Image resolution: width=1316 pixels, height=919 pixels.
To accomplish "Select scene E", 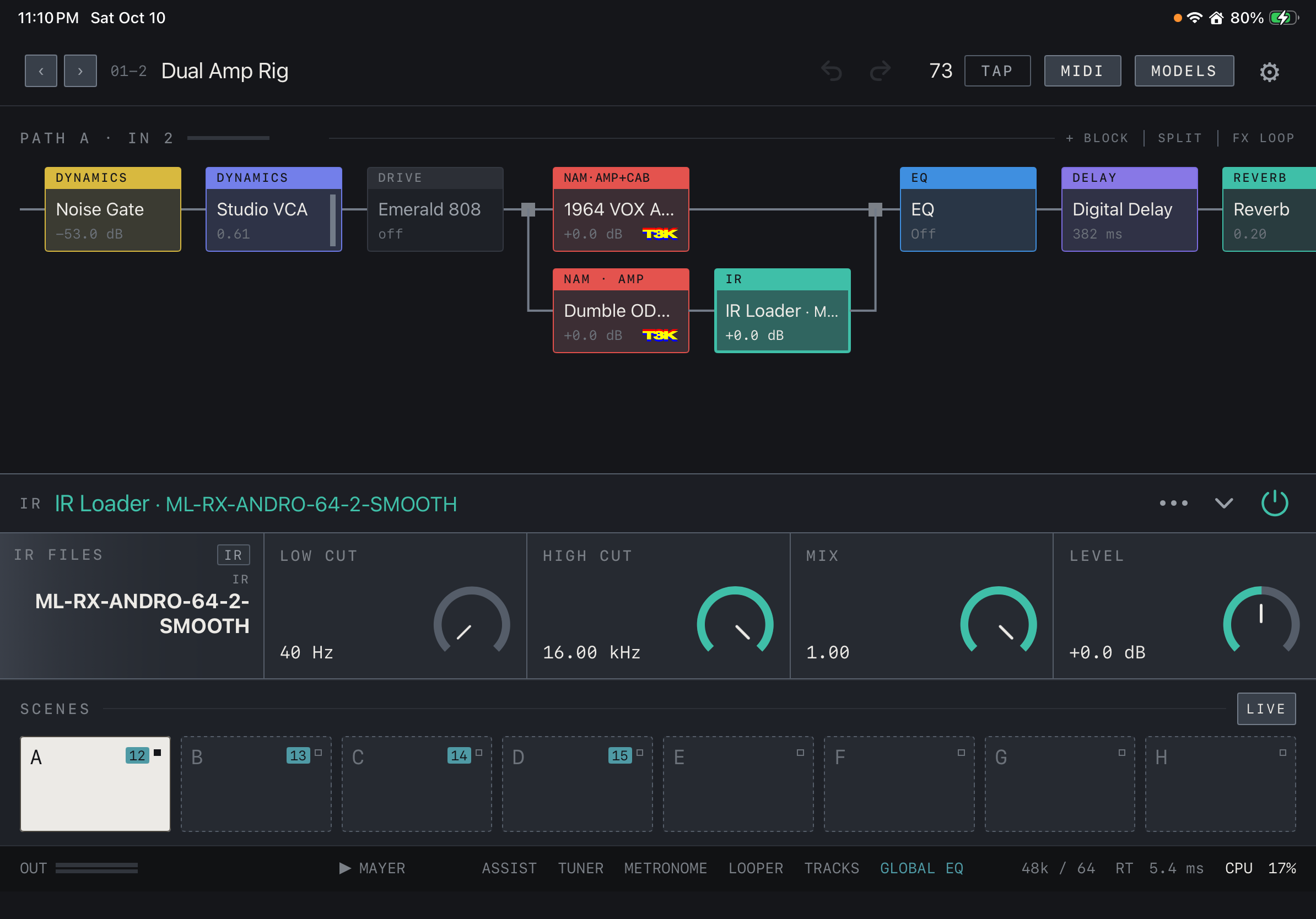I will 738,784.
